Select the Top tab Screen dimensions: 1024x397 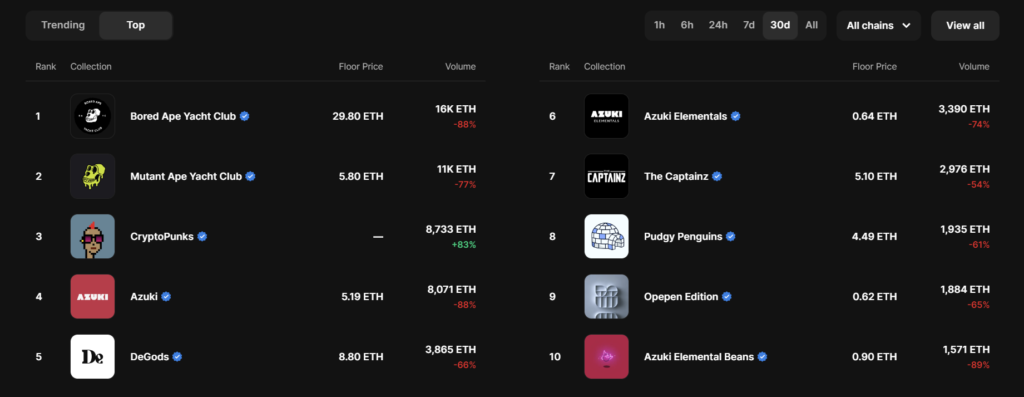point(136,25)
